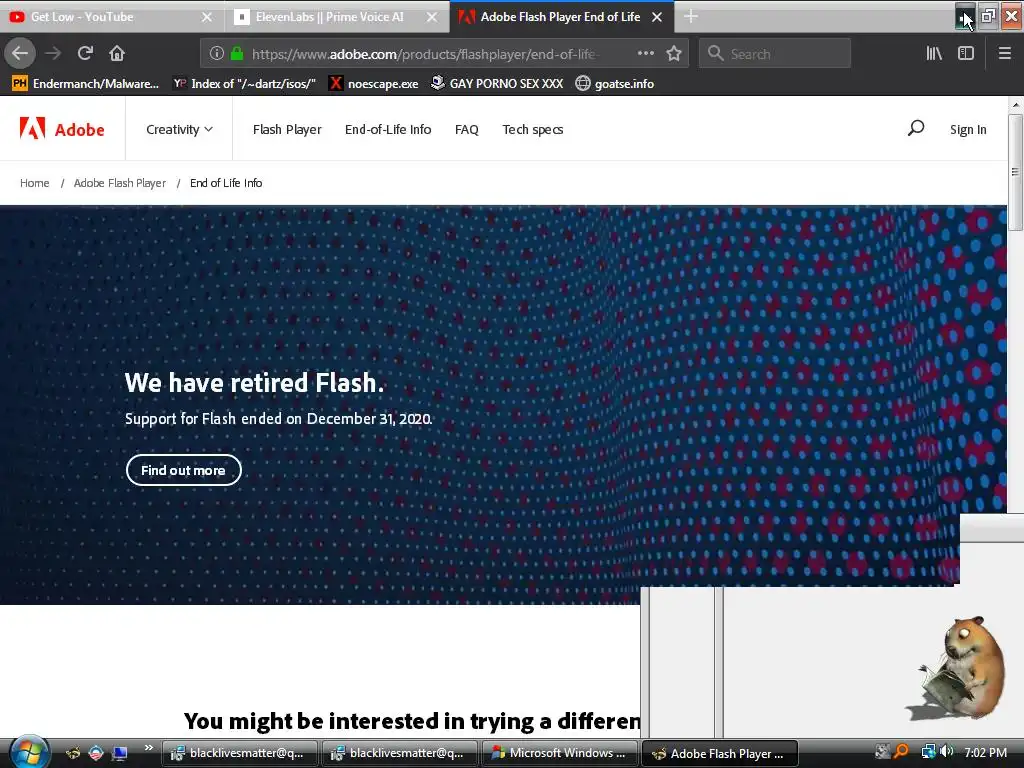Click the "End of Life Info" breadcrumb text
The height and width of the screenshot is (768, 1024).
pos(226,183)
